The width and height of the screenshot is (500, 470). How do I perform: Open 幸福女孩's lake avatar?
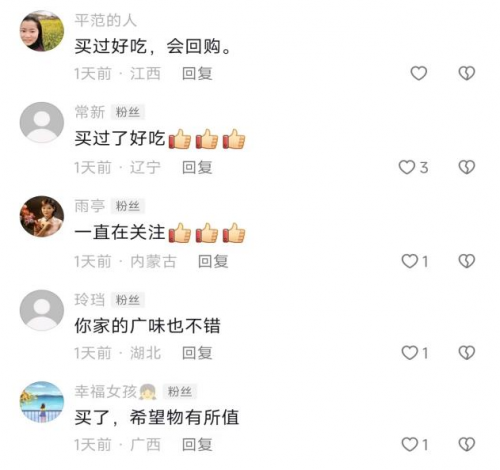pyautogui.click(x=42, y=402)
